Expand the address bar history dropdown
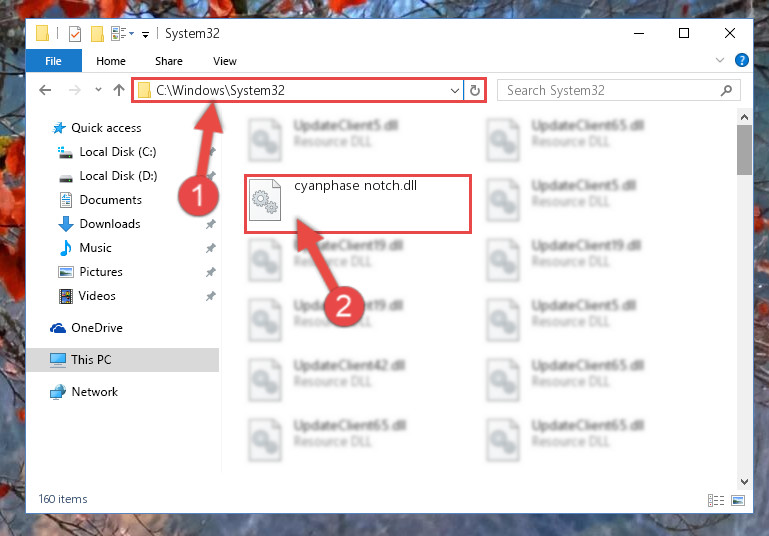769x536 pixels. (455, 91)
